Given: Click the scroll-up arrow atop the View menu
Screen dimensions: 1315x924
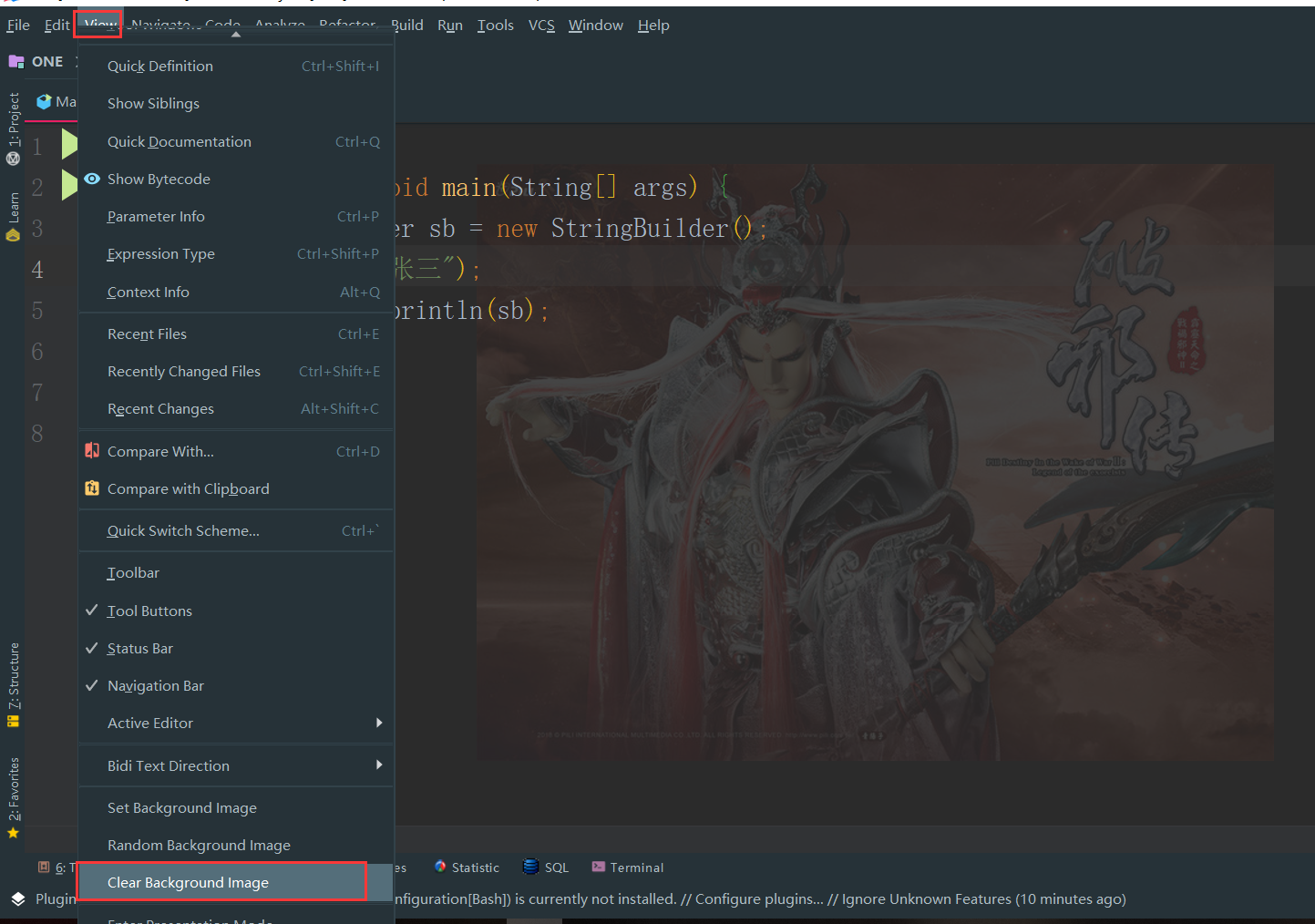Looking at the screenshot, I should point(235,35).
